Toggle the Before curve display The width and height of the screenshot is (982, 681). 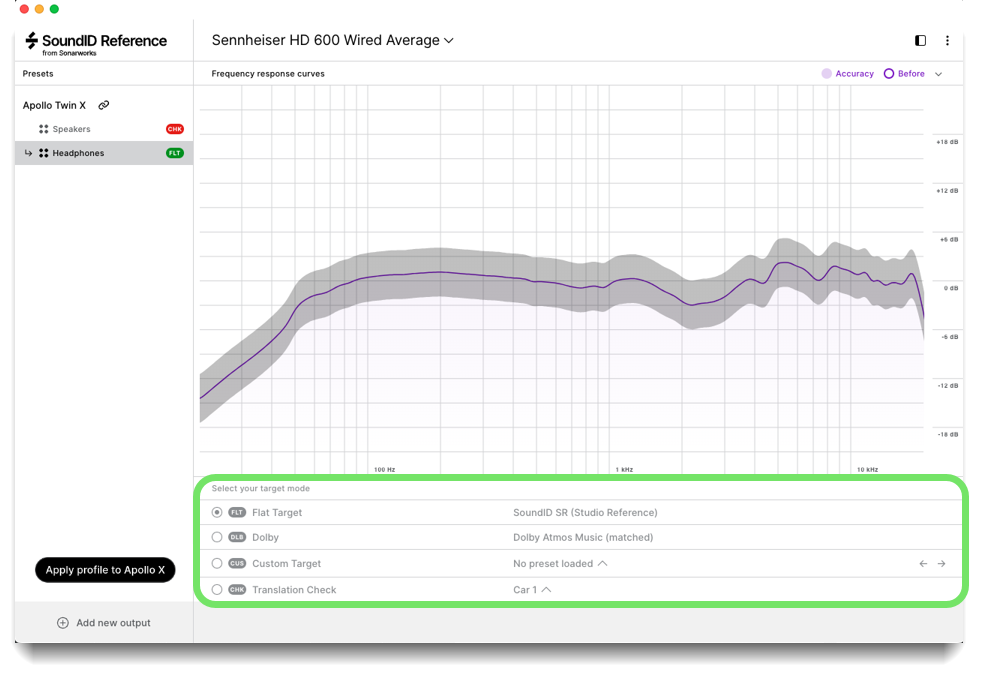point(904,74)
